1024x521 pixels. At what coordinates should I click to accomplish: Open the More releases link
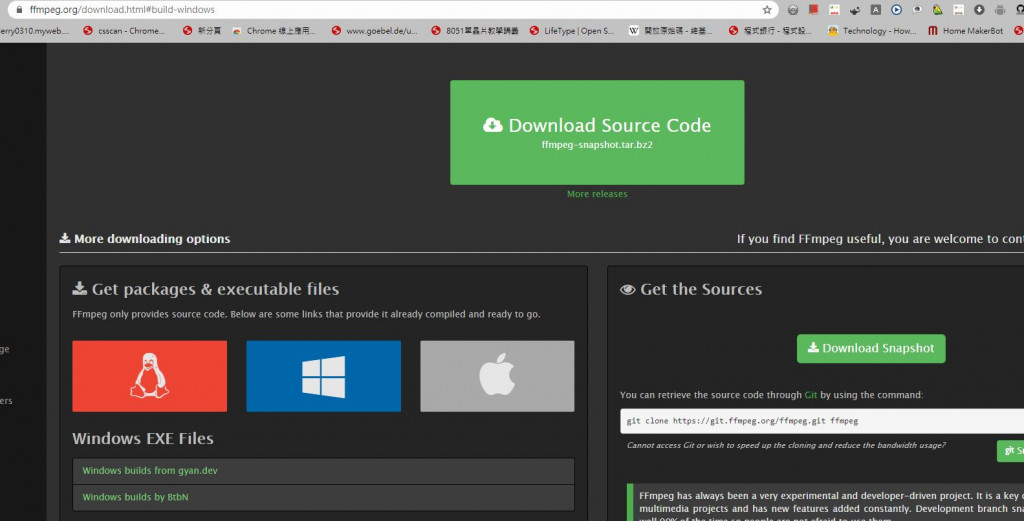point(597,194)
